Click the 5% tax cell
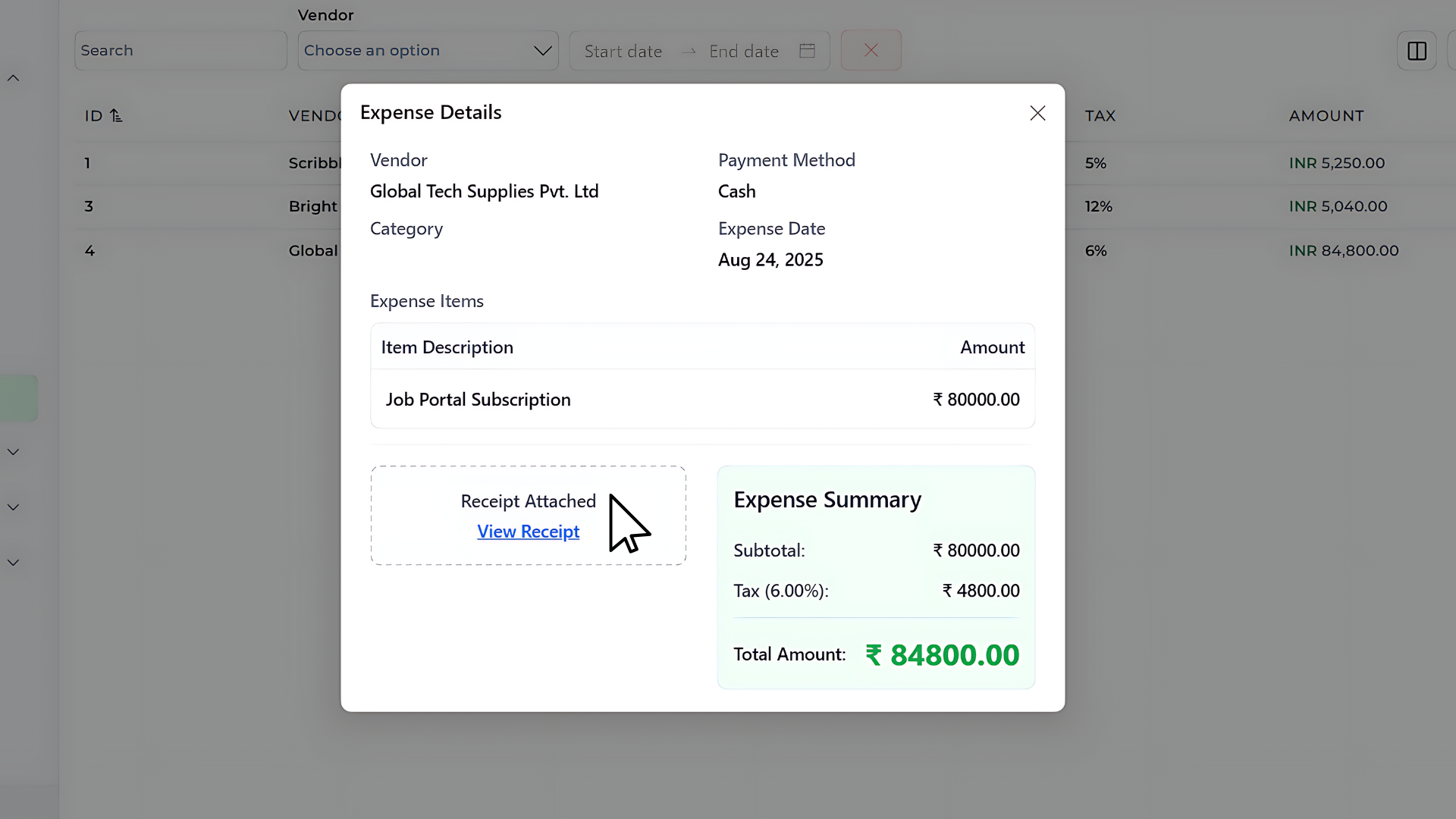 pos(1095,163)
